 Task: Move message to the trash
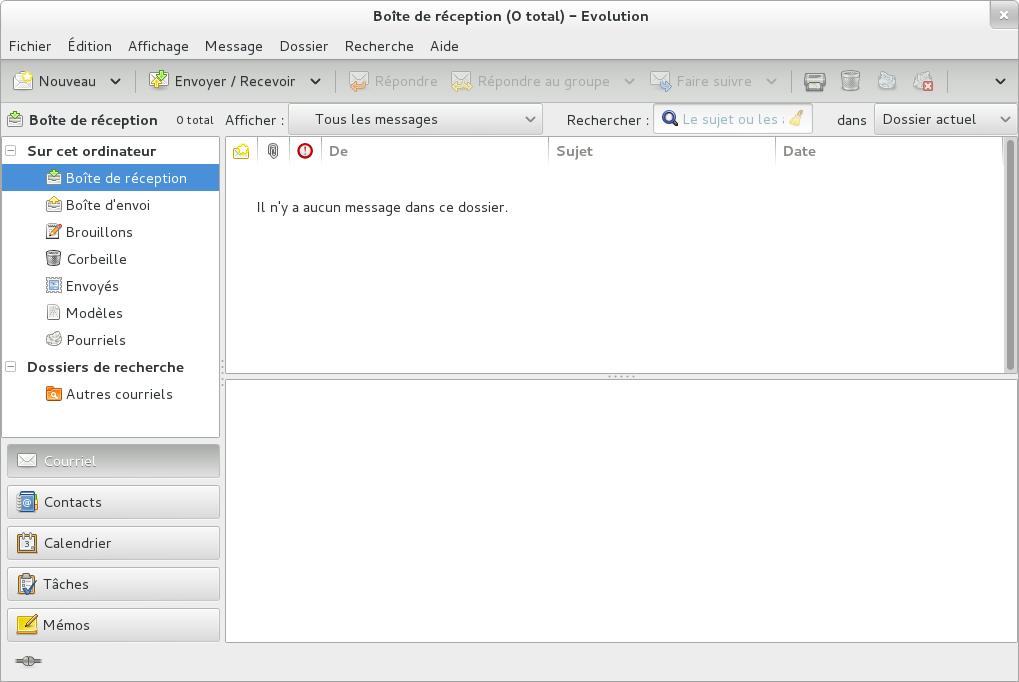tap(849, 81)
